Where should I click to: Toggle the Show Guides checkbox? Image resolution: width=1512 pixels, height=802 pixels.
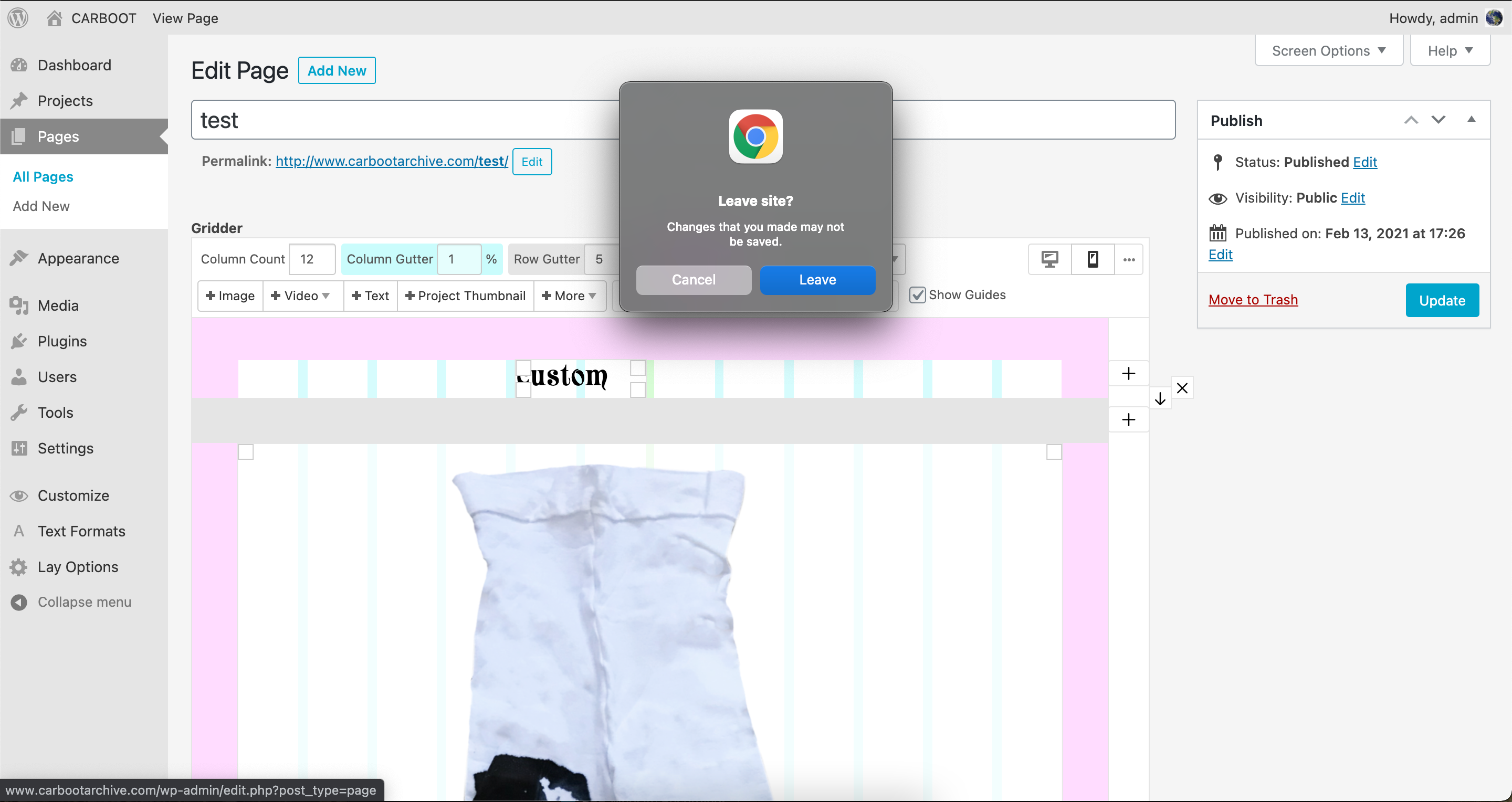(917, 294)
